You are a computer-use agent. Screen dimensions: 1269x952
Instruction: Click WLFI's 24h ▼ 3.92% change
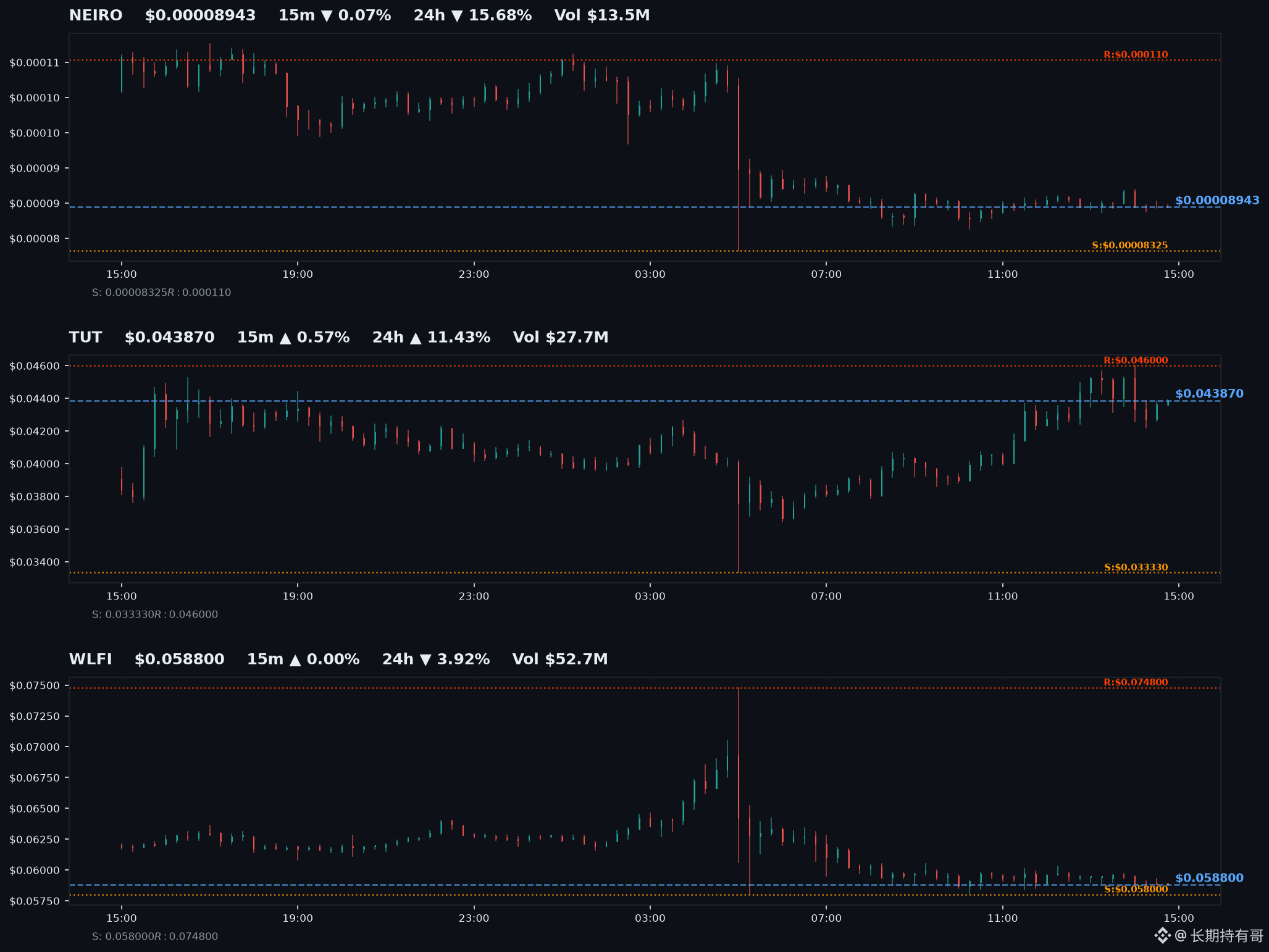click(436, 659)
